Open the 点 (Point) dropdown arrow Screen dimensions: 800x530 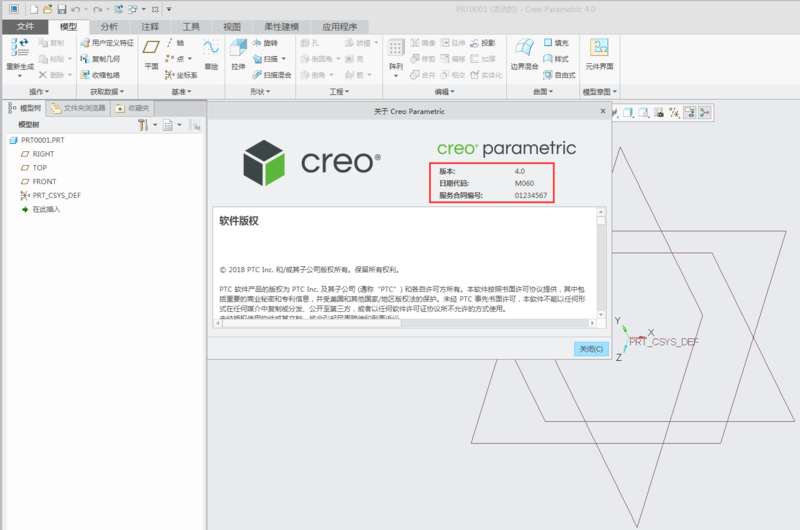pos(190,59)
